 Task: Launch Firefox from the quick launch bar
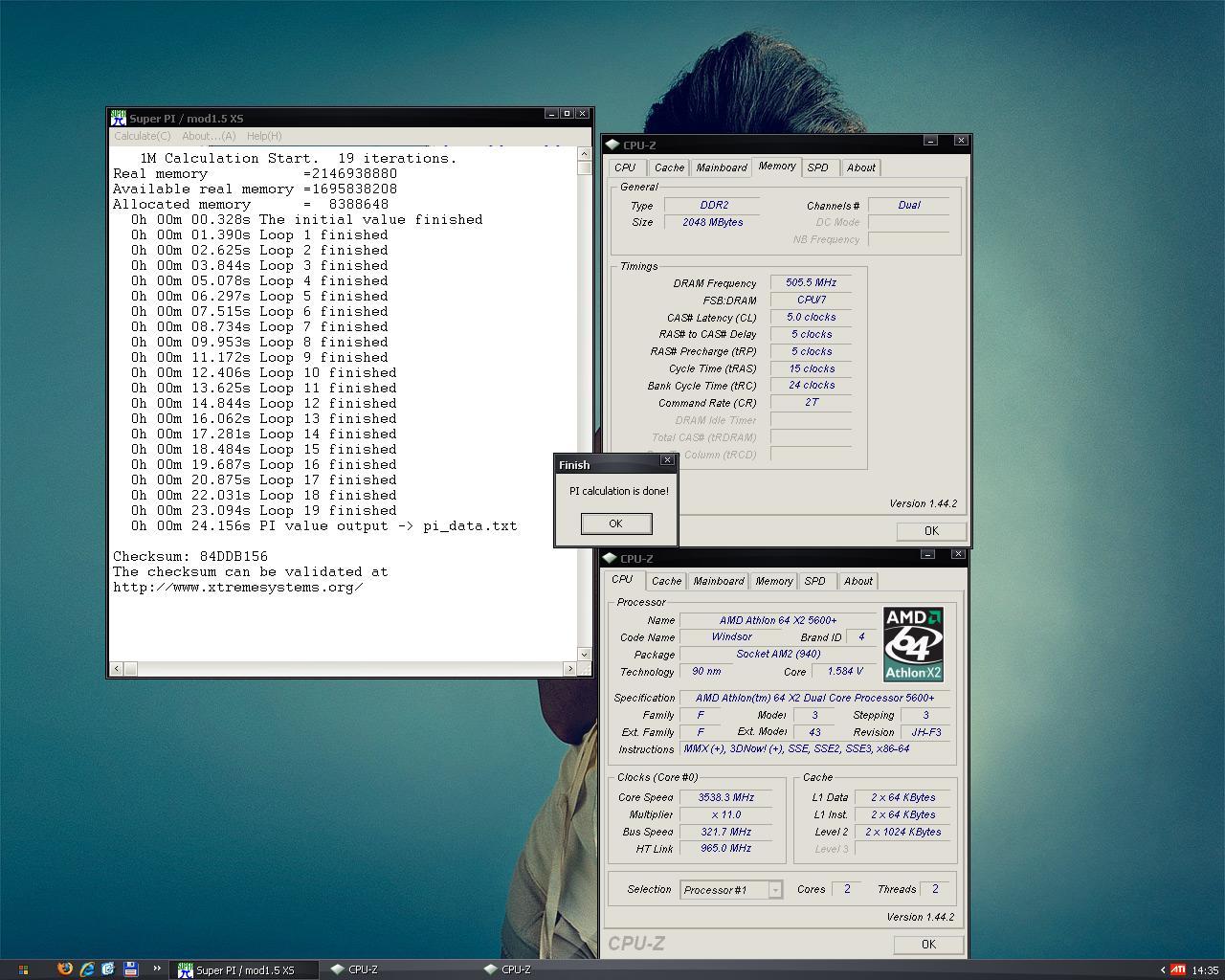64,969
